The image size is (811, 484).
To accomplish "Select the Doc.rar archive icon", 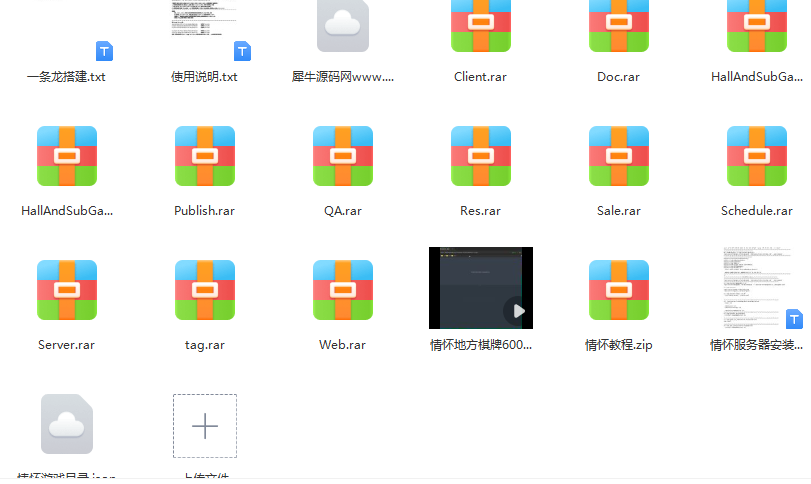I will (619, 25).
